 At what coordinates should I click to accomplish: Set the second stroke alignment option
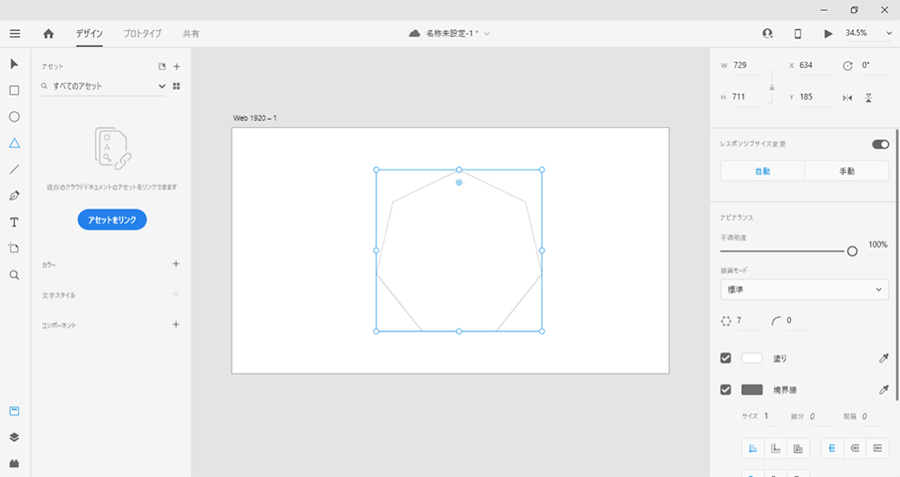point(775,448)
